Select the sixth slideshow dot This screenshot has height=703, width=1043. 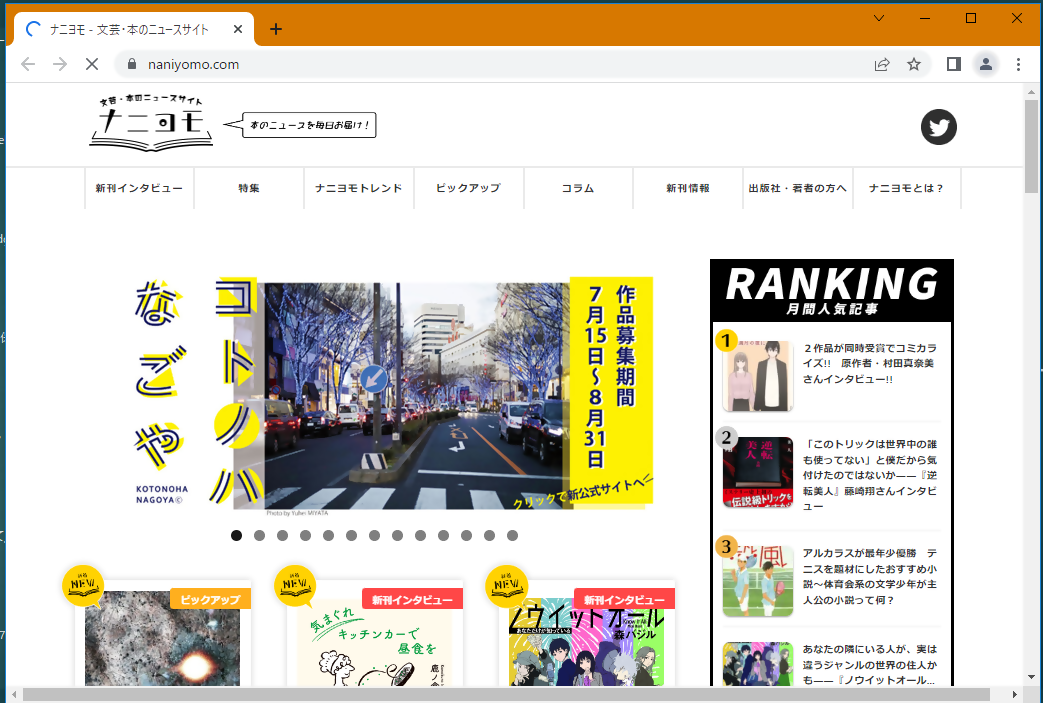[x=351, y=535]
